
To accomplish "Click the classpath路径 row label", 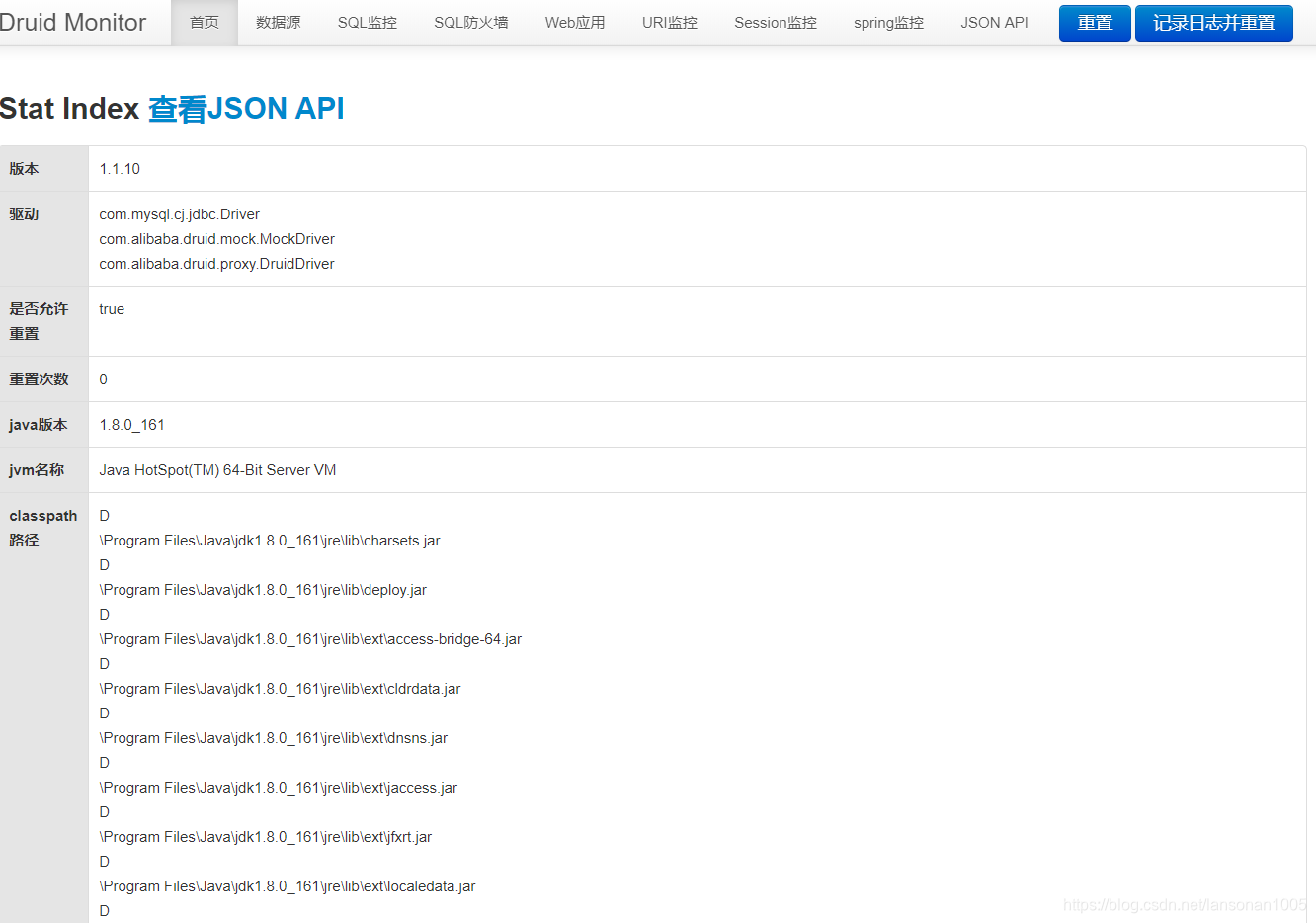I will point(42,528).
